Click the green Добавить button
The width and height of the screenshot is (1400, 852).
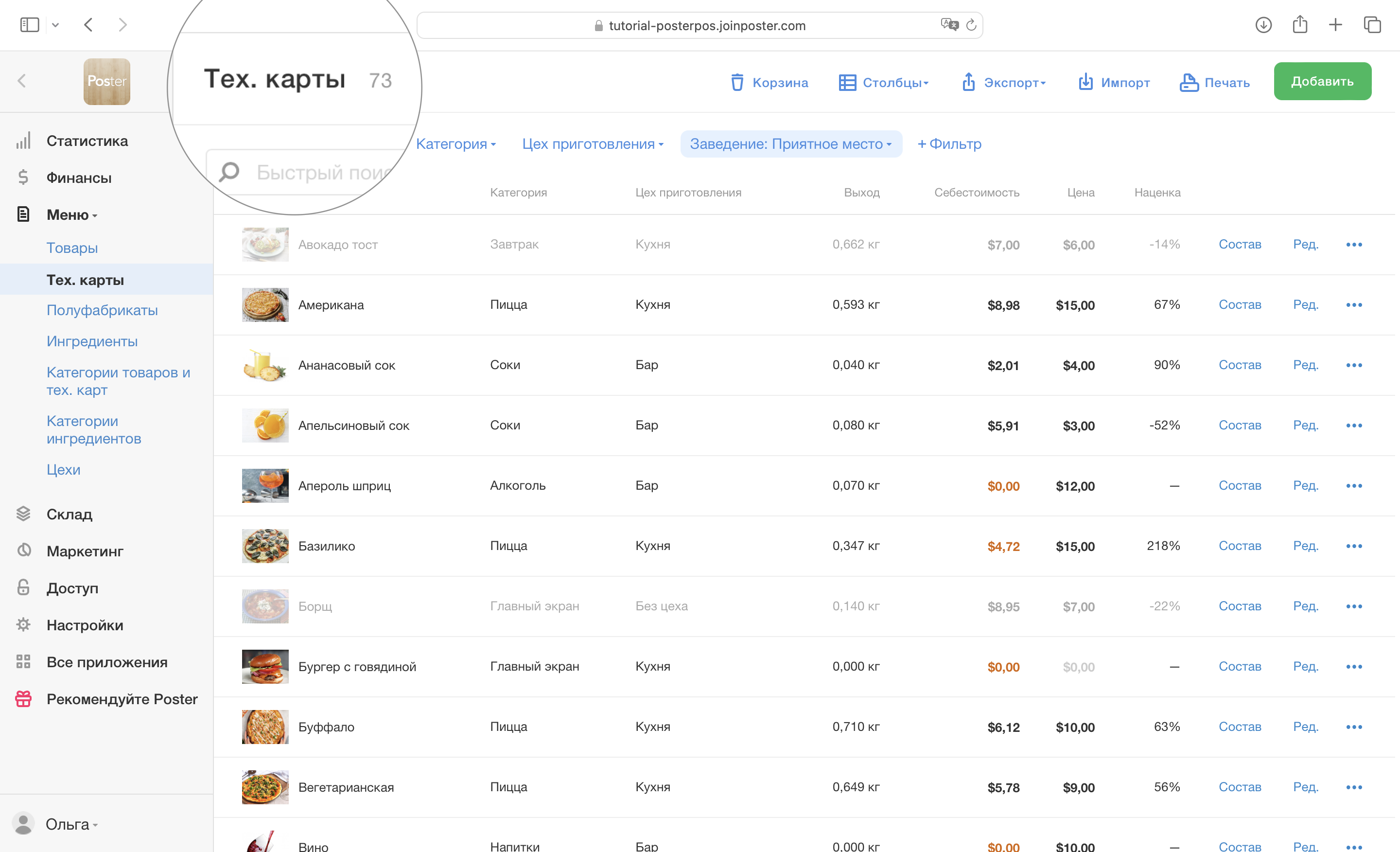point(1322,81)
